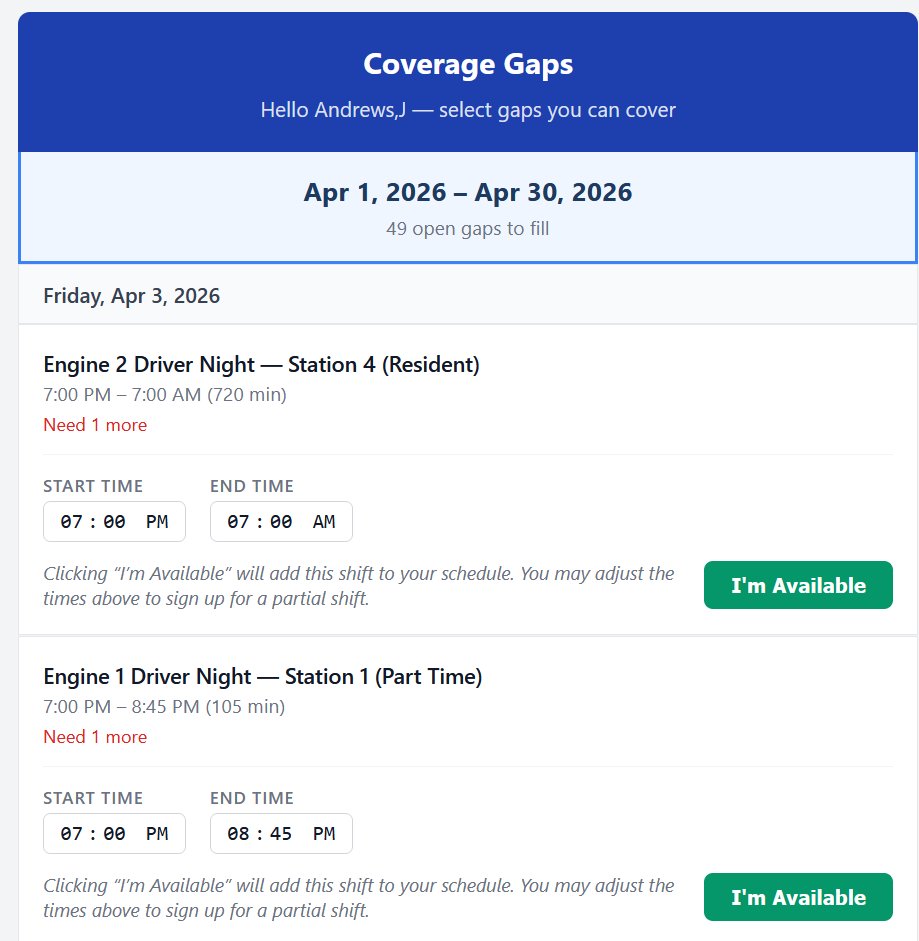919x941 pixels.
Task: Click the Coverage Gaps page heading
Action: click(468, 65)
